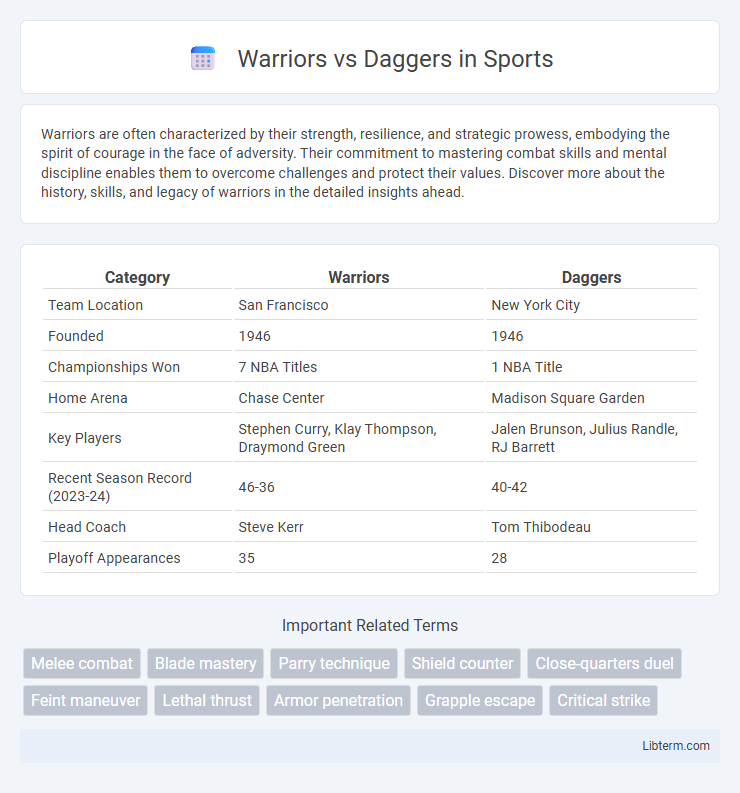Screen dimensions: 740x793
Task: Select the 'Shield counter' tag
Action: pos(462,663)
